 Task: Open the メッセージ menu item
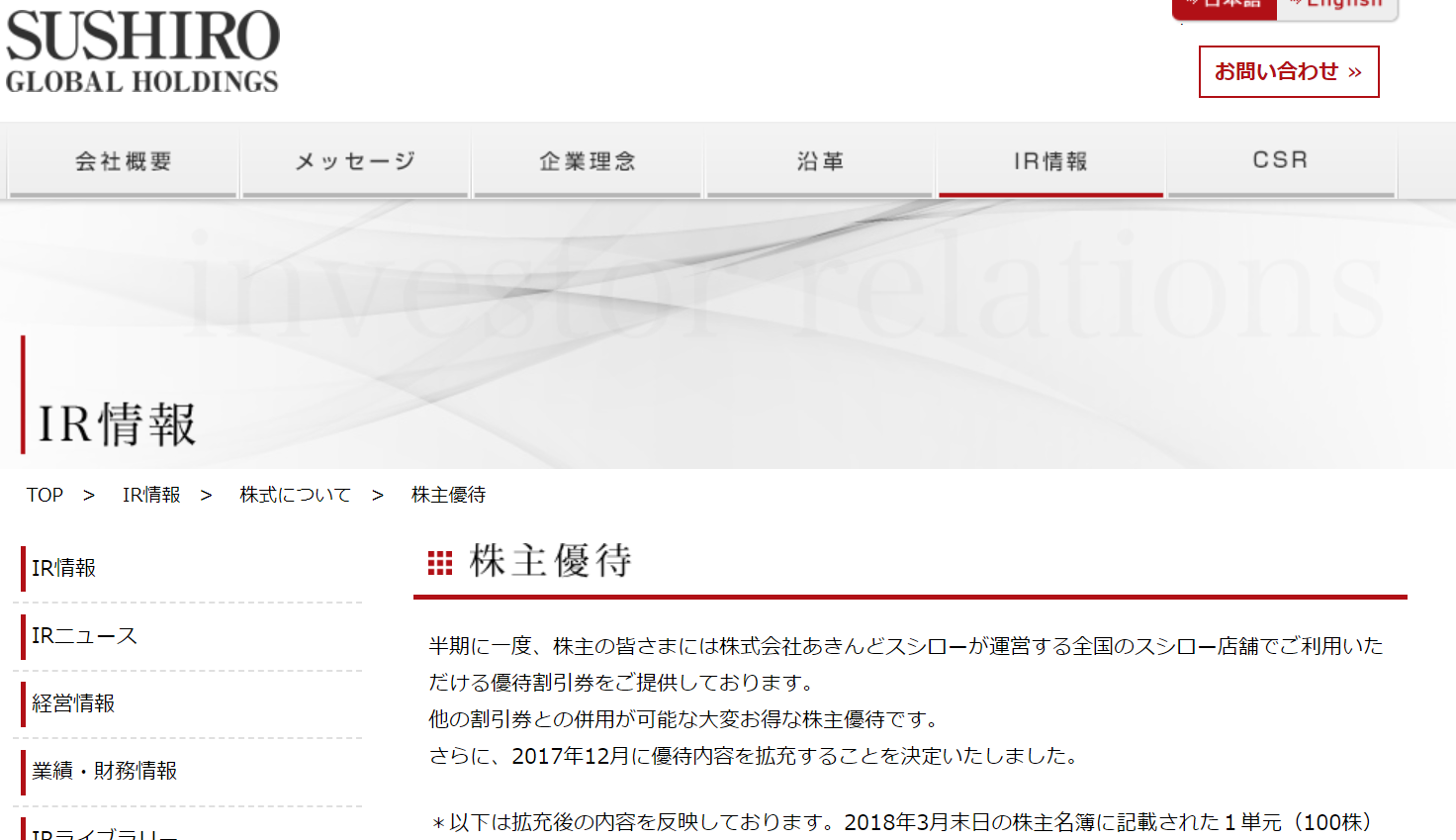(355, 160)
